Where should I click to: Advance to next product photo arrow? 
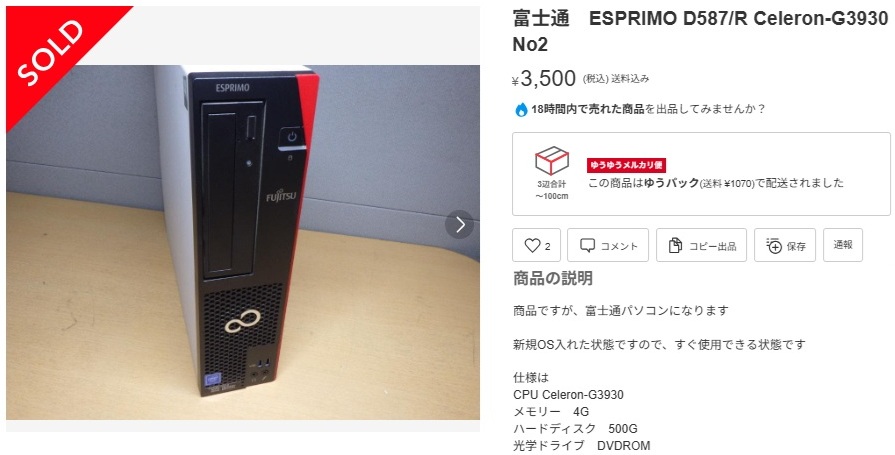pos(459,225)
